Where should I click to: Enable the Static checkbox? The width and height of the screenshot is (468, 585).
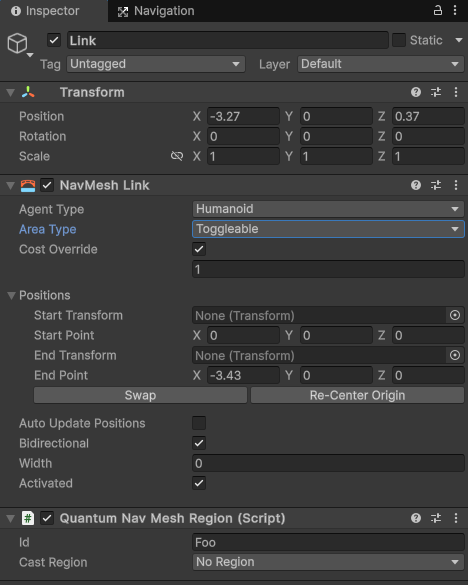tap(399, 40)
